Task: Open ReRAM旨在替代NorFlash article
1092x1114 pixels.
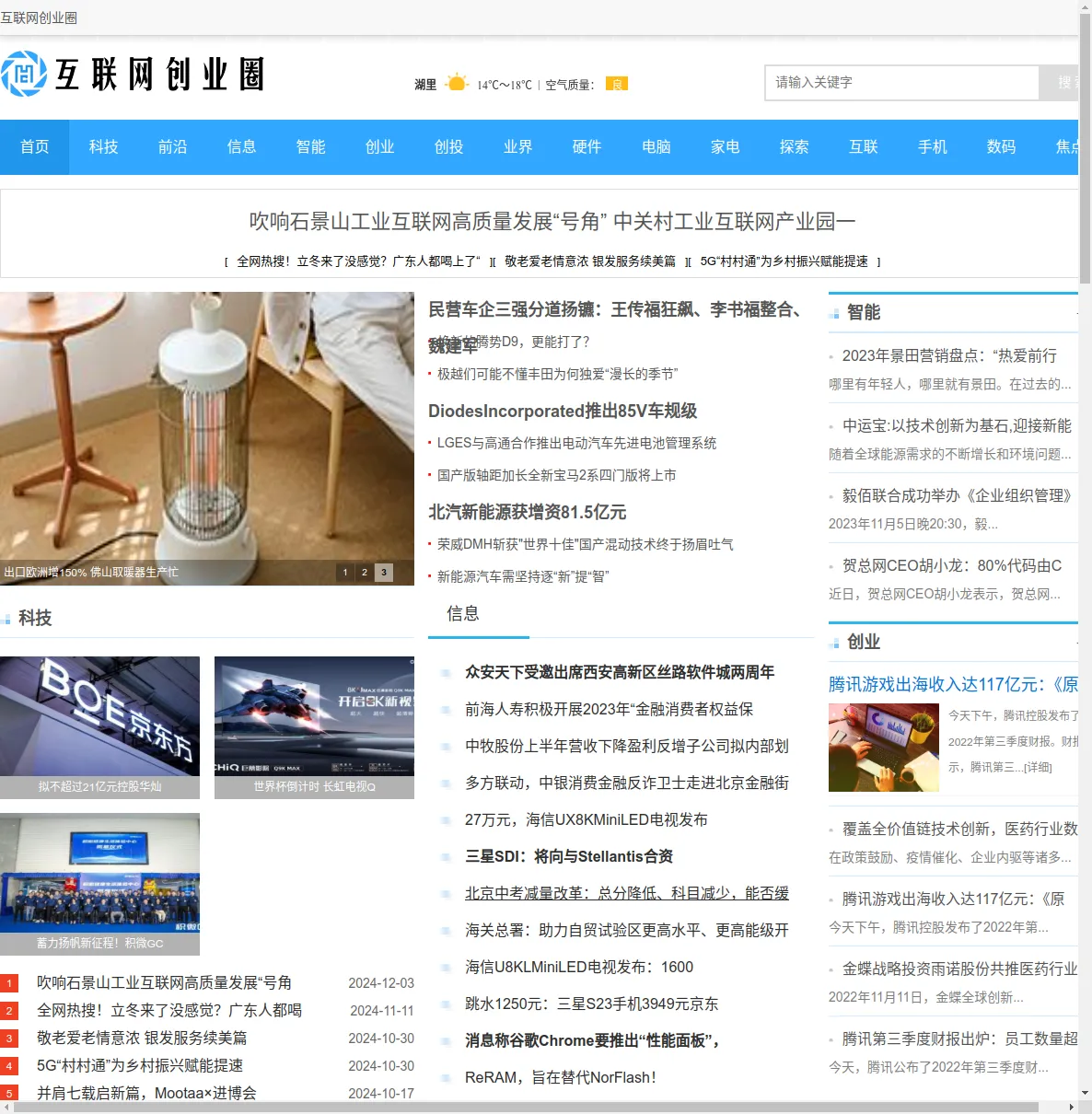Action: click(561, 1077)
